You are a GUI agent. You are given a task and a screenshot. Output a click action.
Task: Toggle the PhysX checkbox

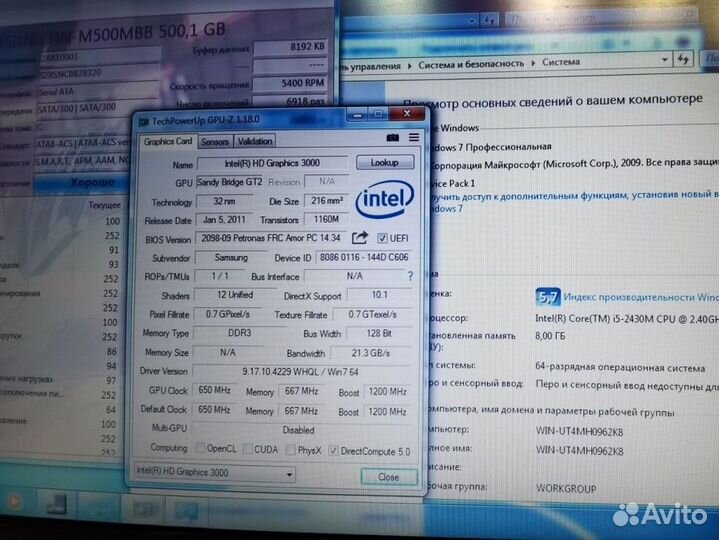[x=290, y=450]
